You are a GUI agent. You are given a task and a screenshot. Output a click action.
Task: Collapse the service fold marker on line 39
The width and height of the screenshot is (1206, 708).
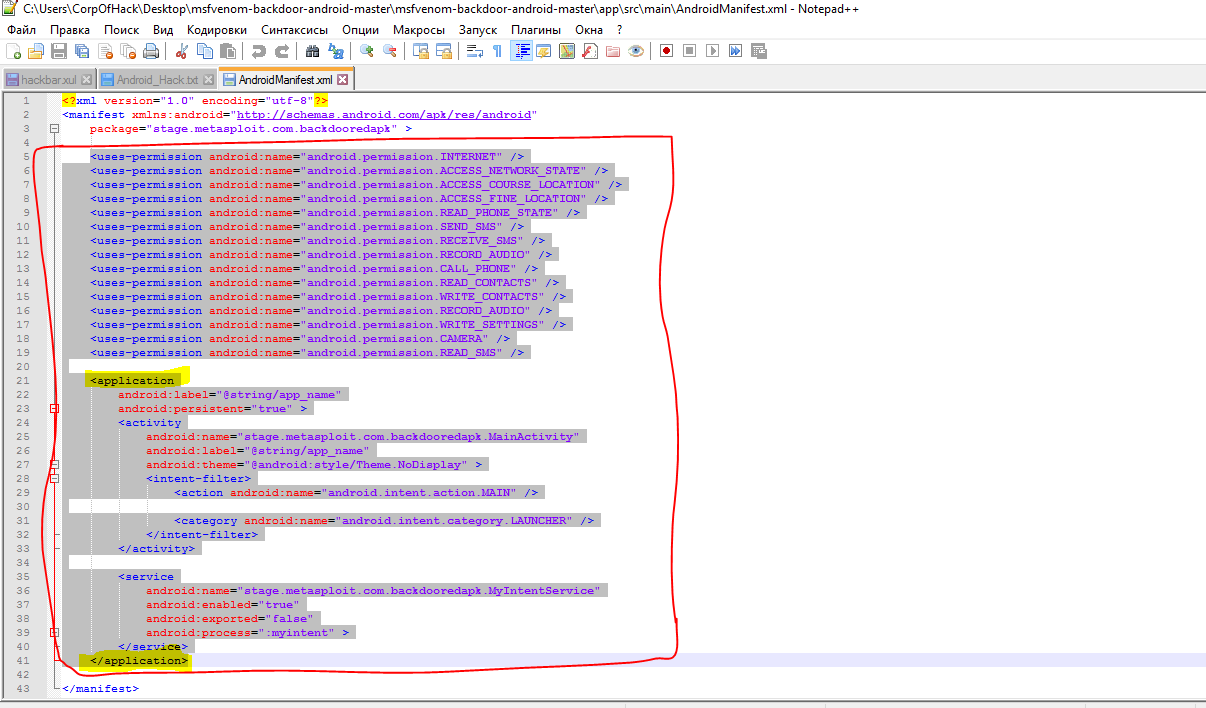pos(54,633)
